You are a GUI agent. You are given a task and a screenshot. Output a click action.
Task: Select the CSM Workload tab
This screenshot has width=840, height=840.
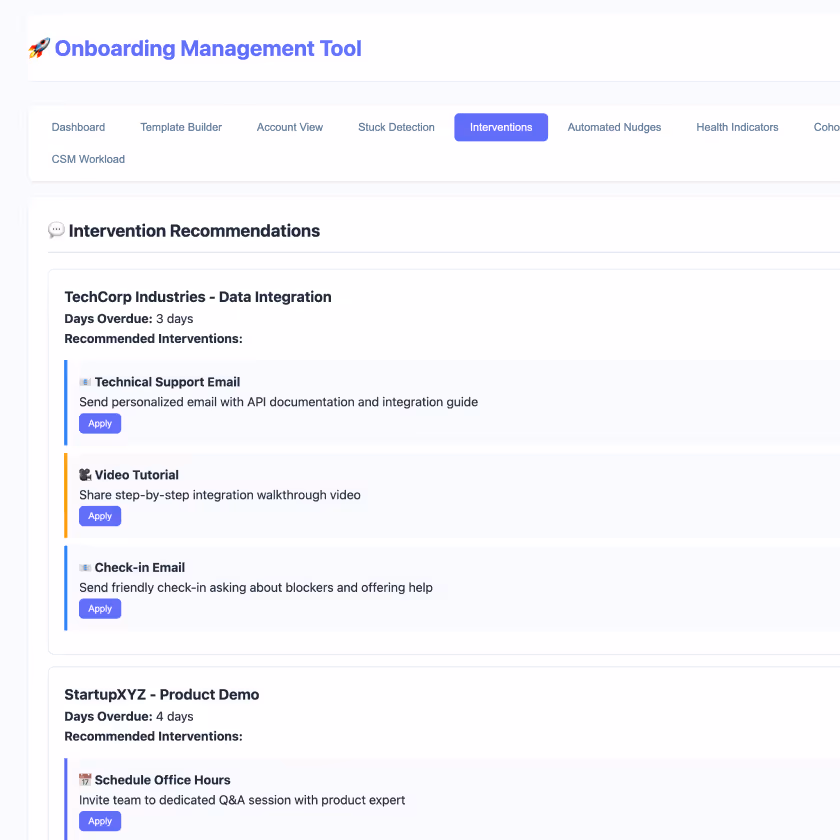pyautogui.click(x=87, y=159)
